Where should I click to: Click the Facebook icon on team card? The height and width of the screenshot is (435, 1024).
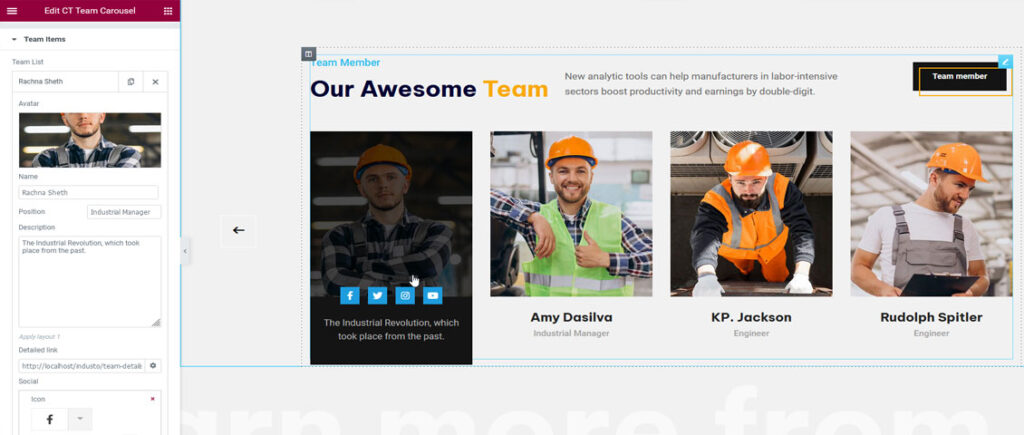349,295
